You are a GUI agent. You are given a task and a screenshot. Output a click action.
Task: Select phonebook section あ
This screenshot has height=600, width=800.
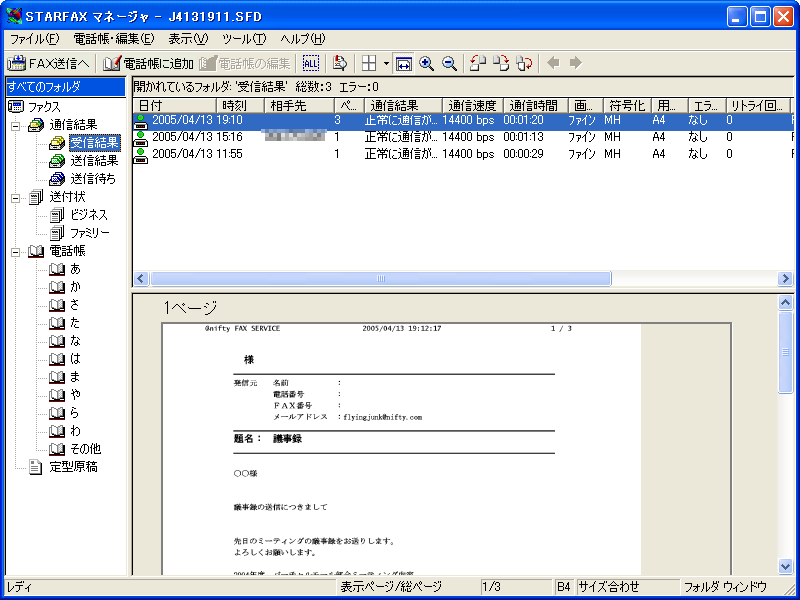pyautogui.click(x=76, y=269)
